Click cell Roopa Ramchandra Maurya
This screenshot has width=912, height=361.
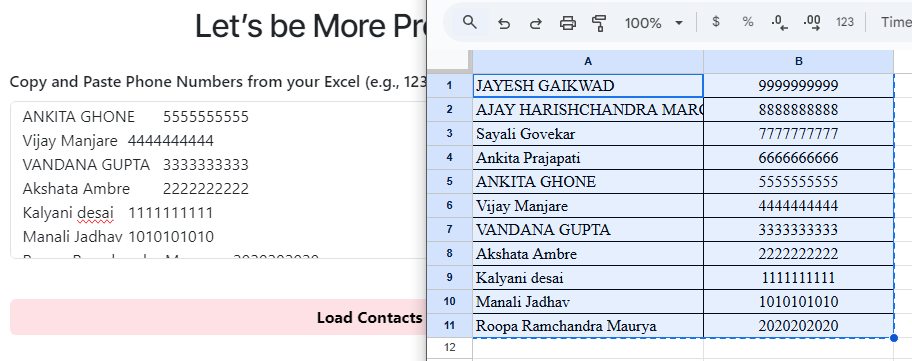[x=588, y=326]
